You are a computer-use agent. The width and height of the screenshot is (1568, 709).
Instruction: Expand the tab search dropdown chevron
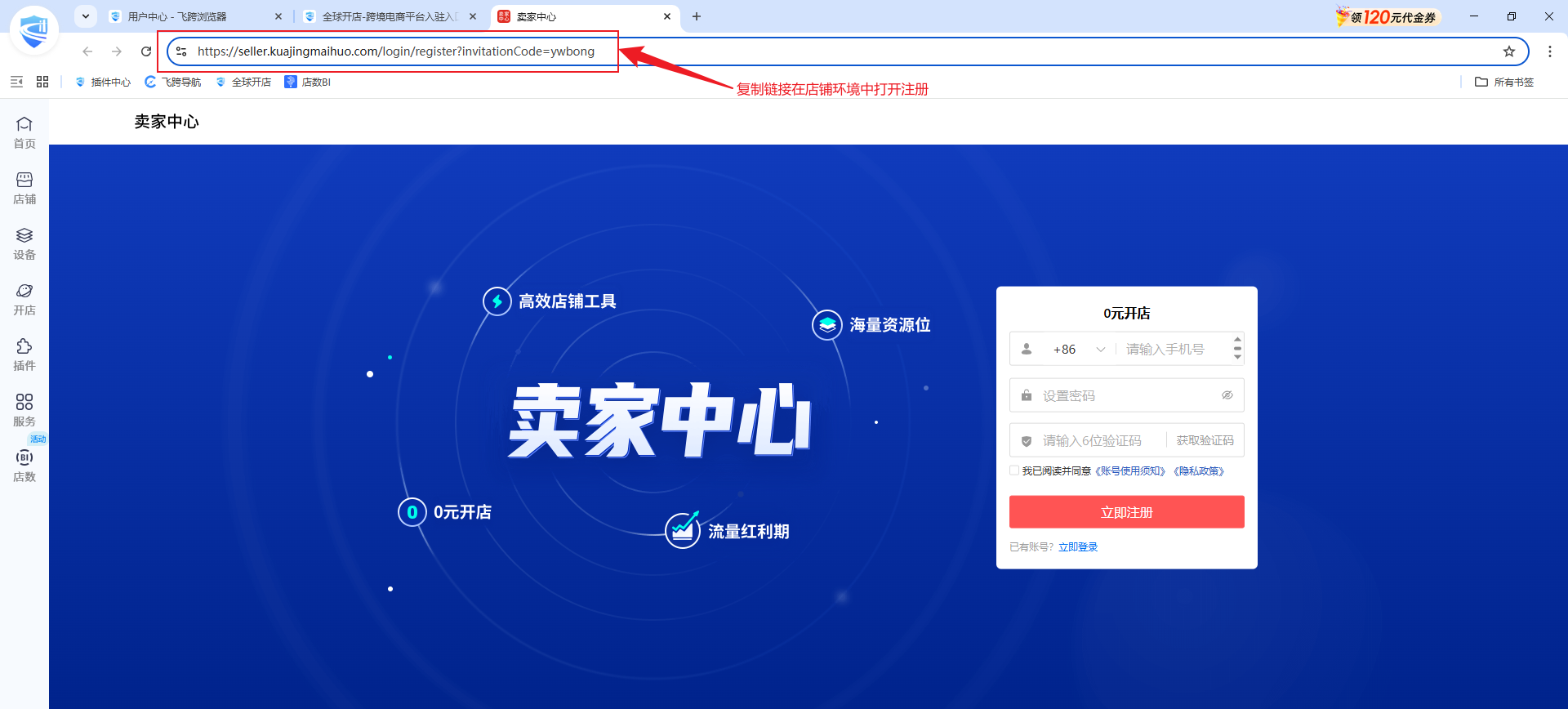point(86,16)
